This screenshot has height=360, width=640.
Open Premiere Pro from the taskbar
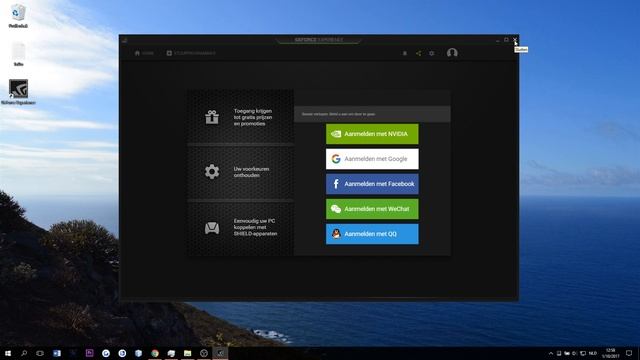[89, 353]
